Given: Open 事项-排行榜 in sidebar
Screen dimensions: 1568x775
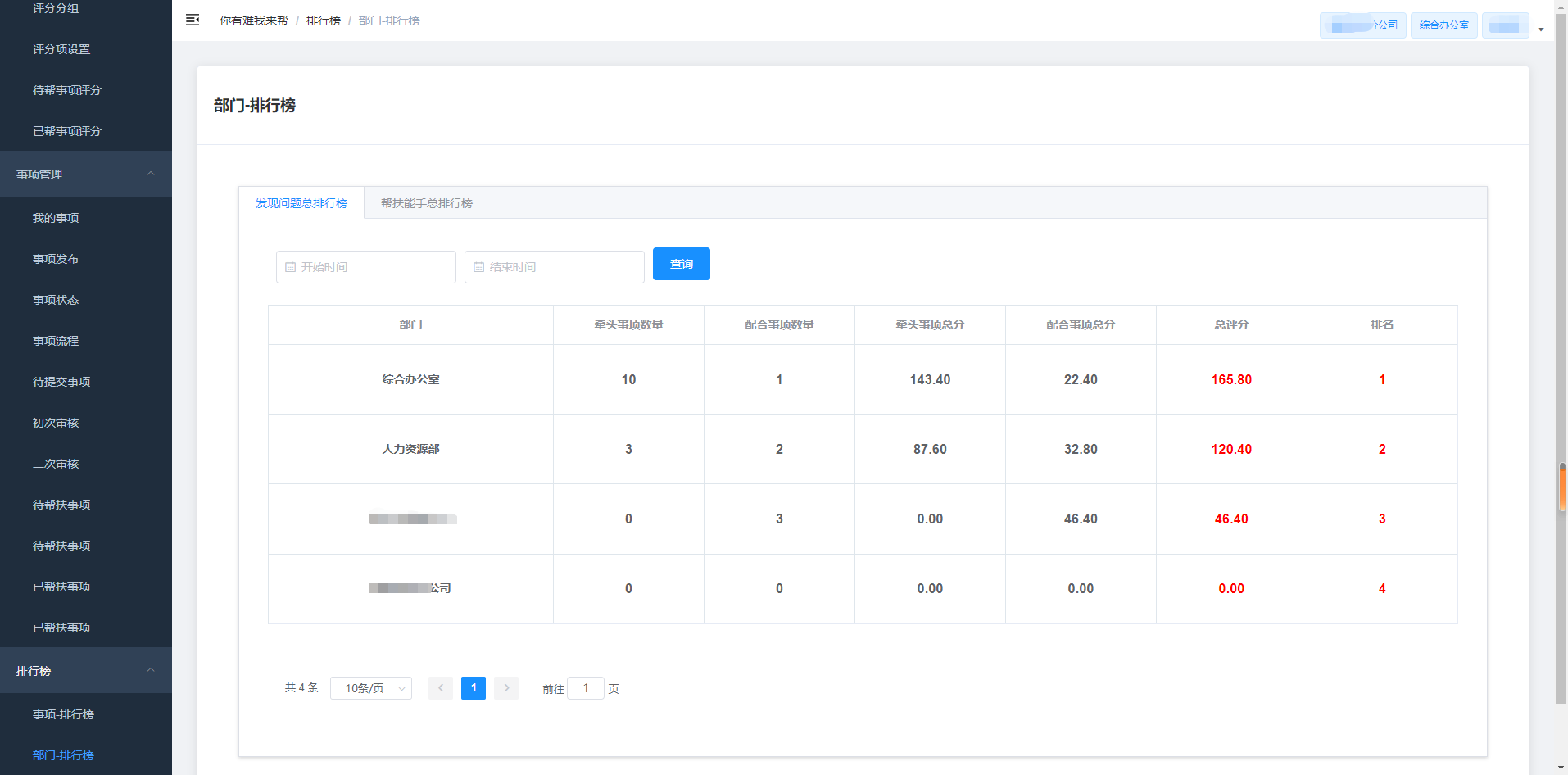Looking at the screenshot, I should click(x=86, y=714).
